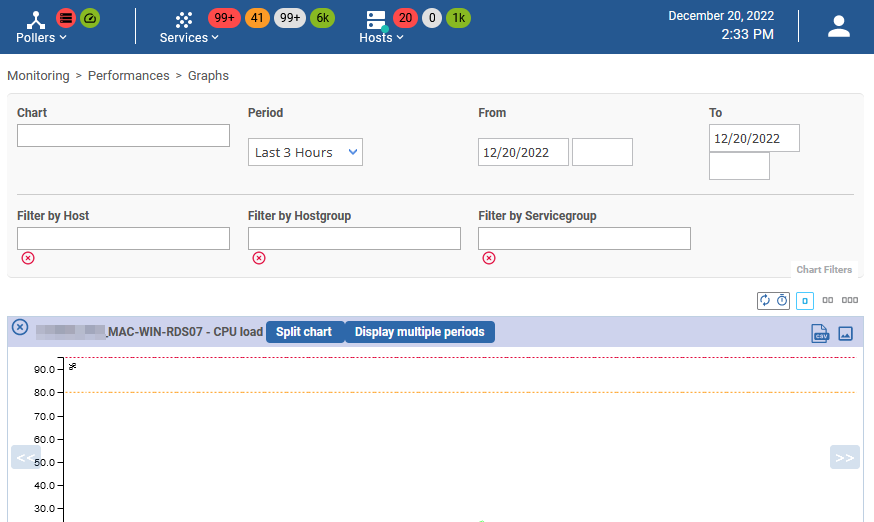This screenshot has height=522, width=874.
Task: Focus the Filter by Servicegroup field
Action: click(584, 238)
